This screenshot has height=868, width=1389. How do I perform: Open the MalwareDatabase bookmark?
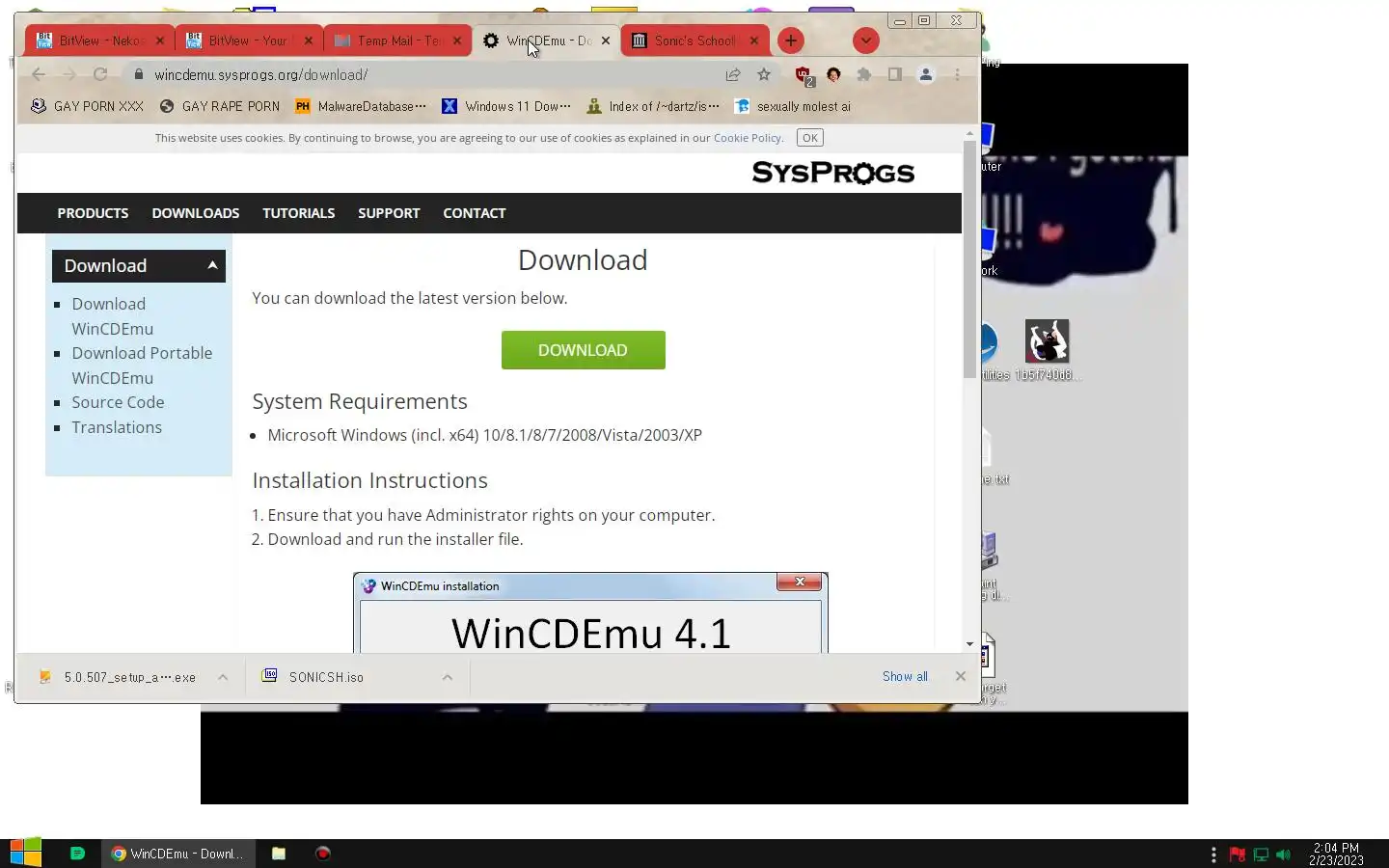point(361,106)
